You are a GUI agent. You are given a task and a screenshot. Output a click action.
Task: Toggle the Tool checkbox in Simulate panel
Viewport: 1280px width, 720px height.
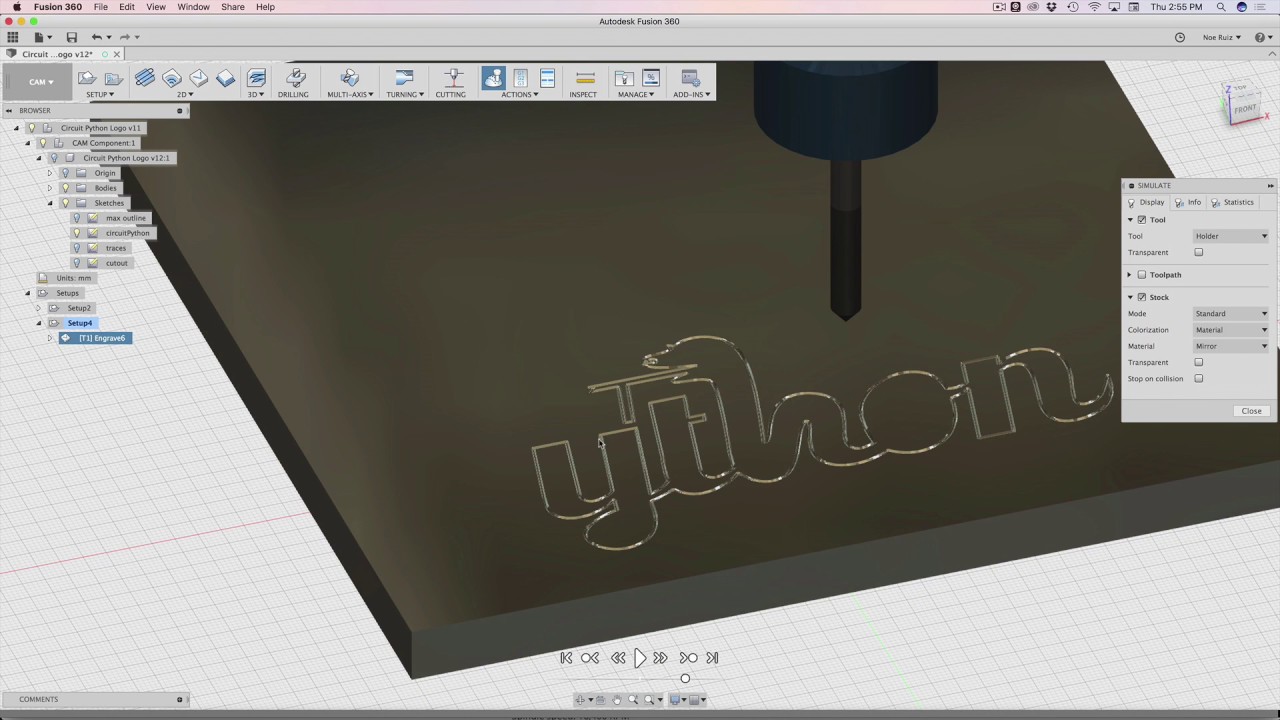[x=1142, y=220]
